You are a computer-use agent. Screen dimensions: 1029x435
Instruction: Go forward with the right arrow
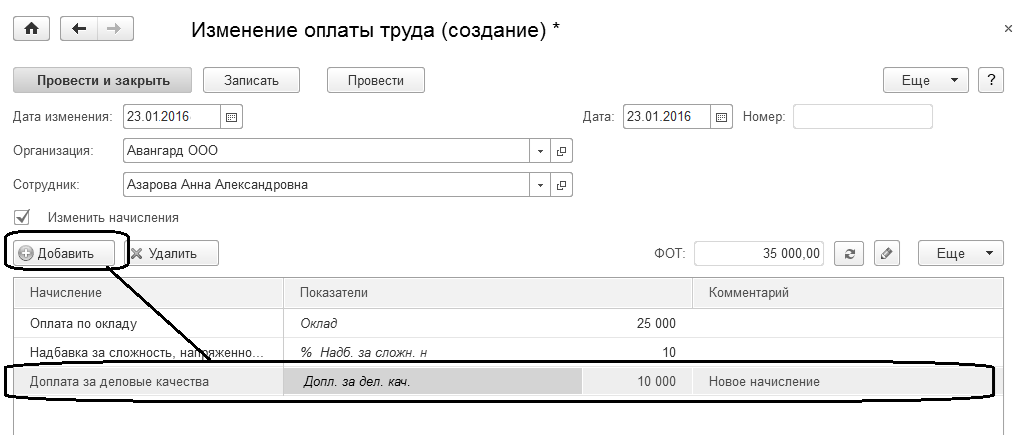pos(113,29)
